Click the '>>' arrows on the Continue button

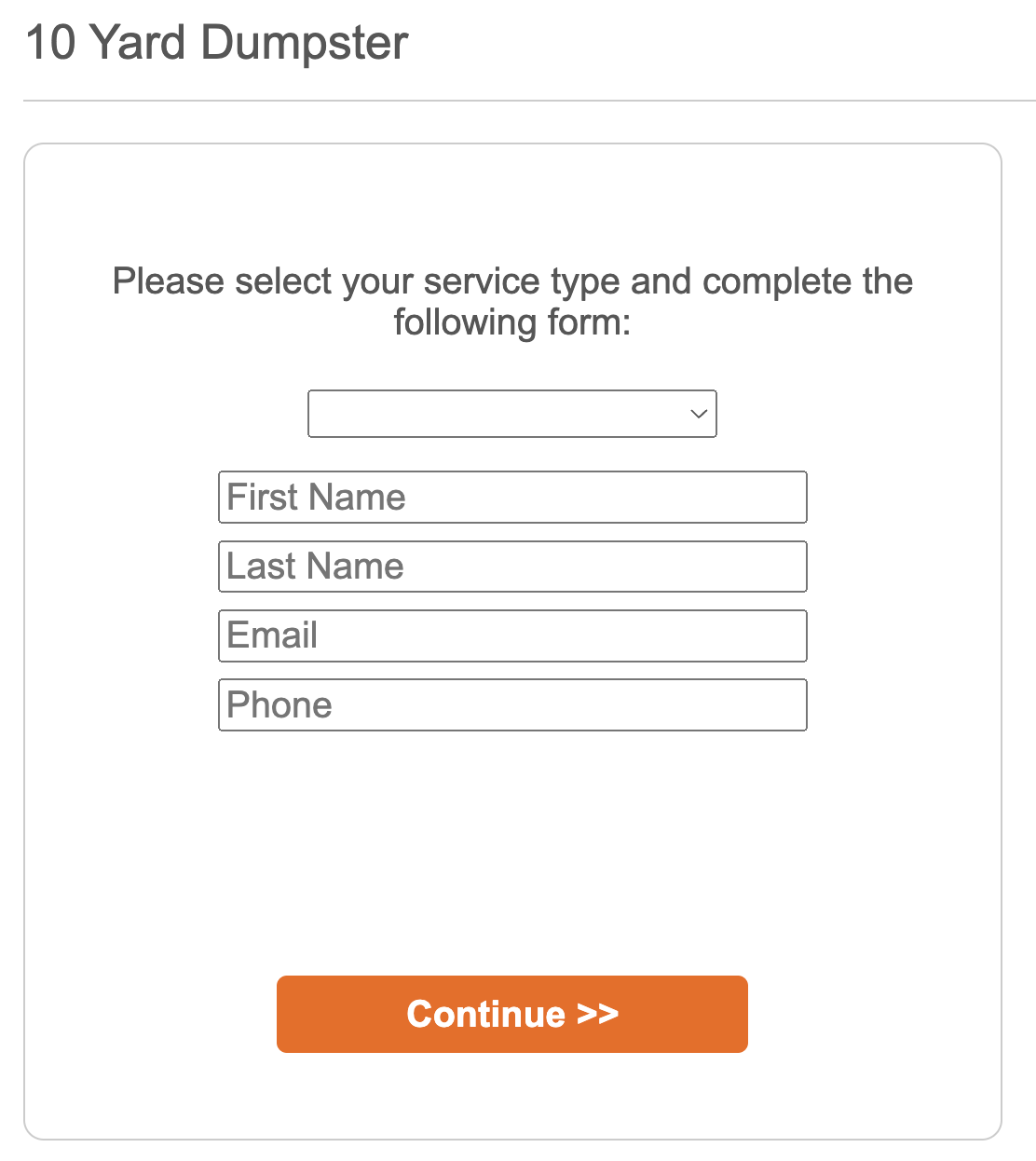click(597, 1014)
